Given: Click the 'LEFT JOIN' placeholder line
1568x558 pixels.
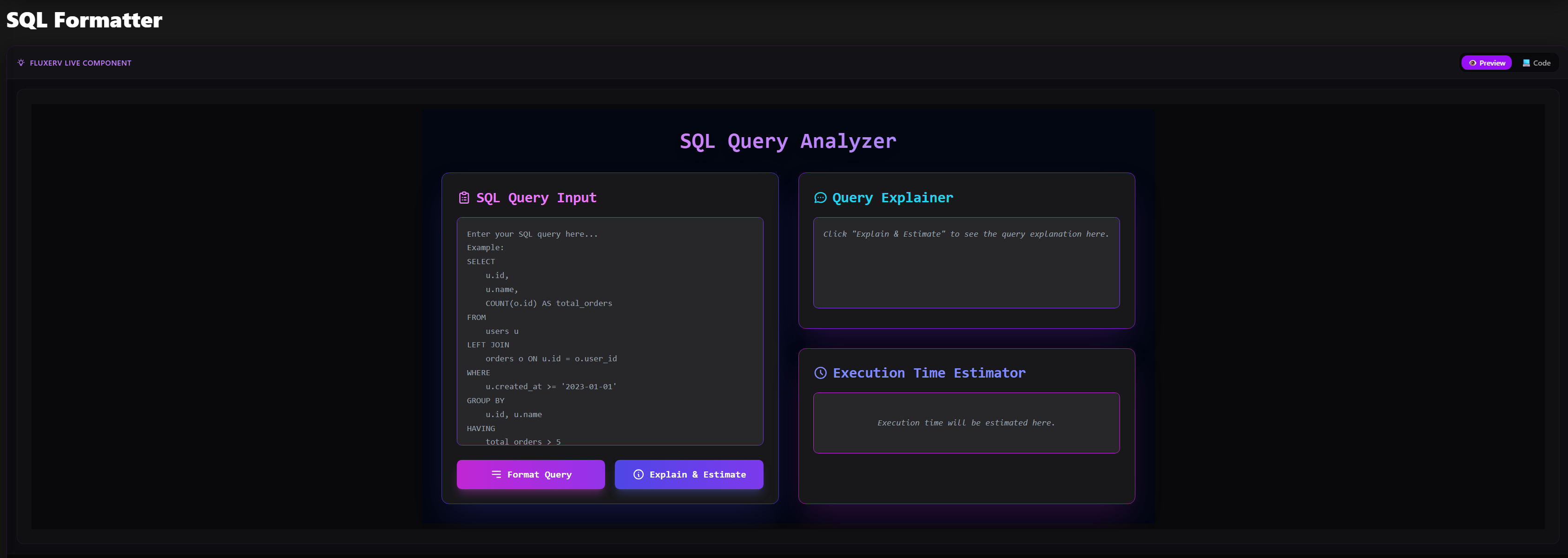Looking at the screenshot, I should (488, 345).
